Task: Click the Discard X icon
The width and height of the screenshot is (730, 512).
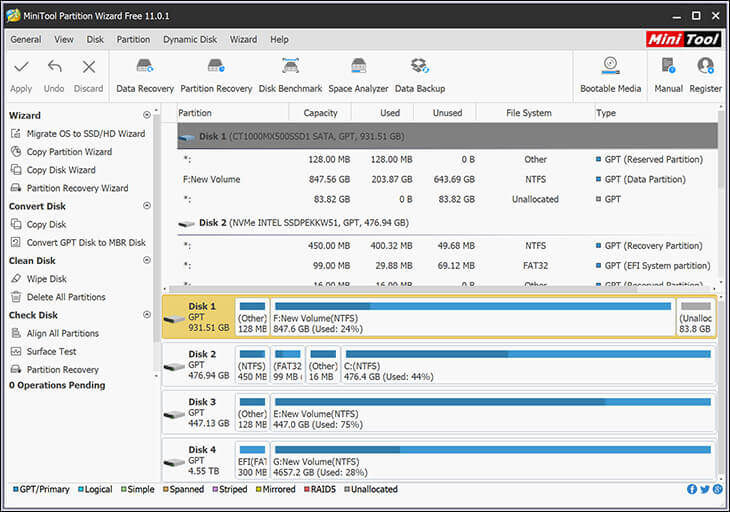Action: click(88, 67)
